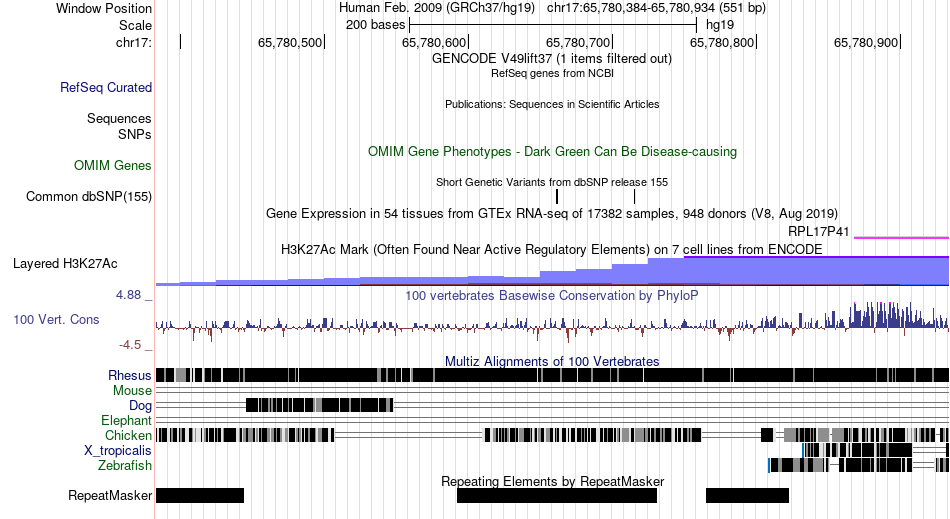
Task: Click the leftmost RepeatMasker block
Action: 200,495
